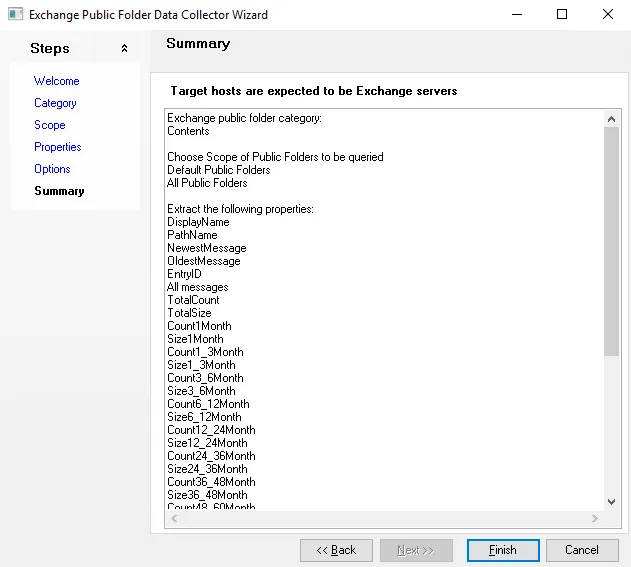Select the 'TotalCount' line
Screen dimensions: 631x567
[x=193, y=300]
